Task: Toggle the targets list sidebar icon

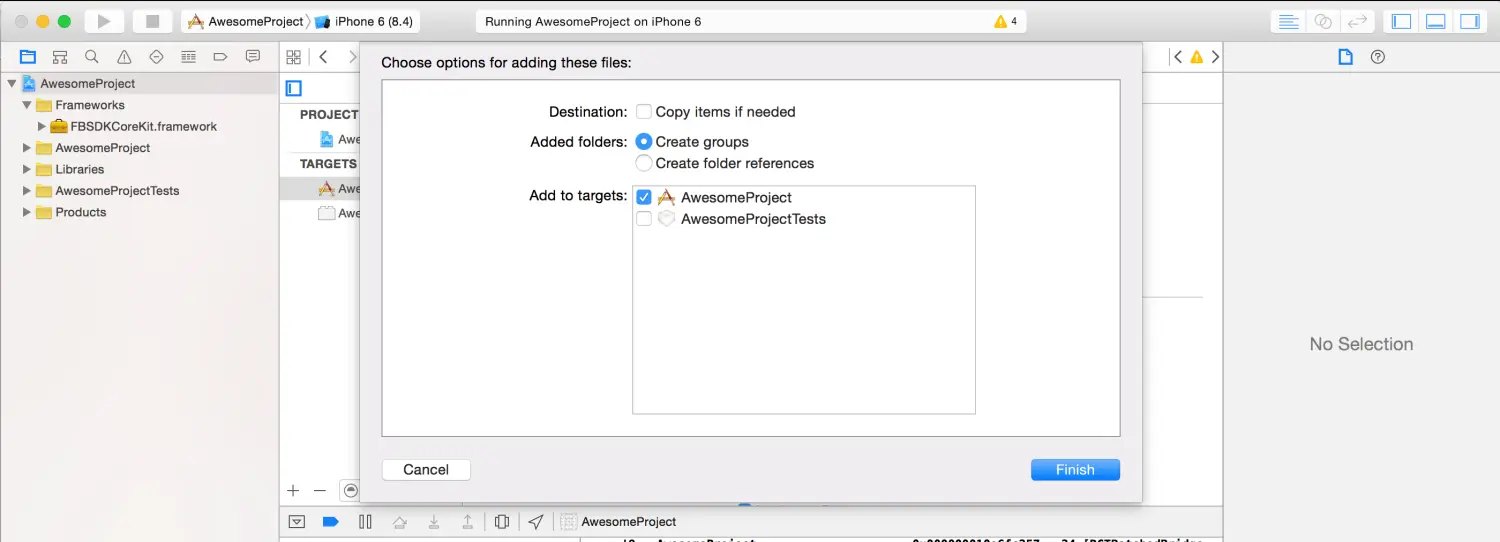Action: (x=294, y=88)
